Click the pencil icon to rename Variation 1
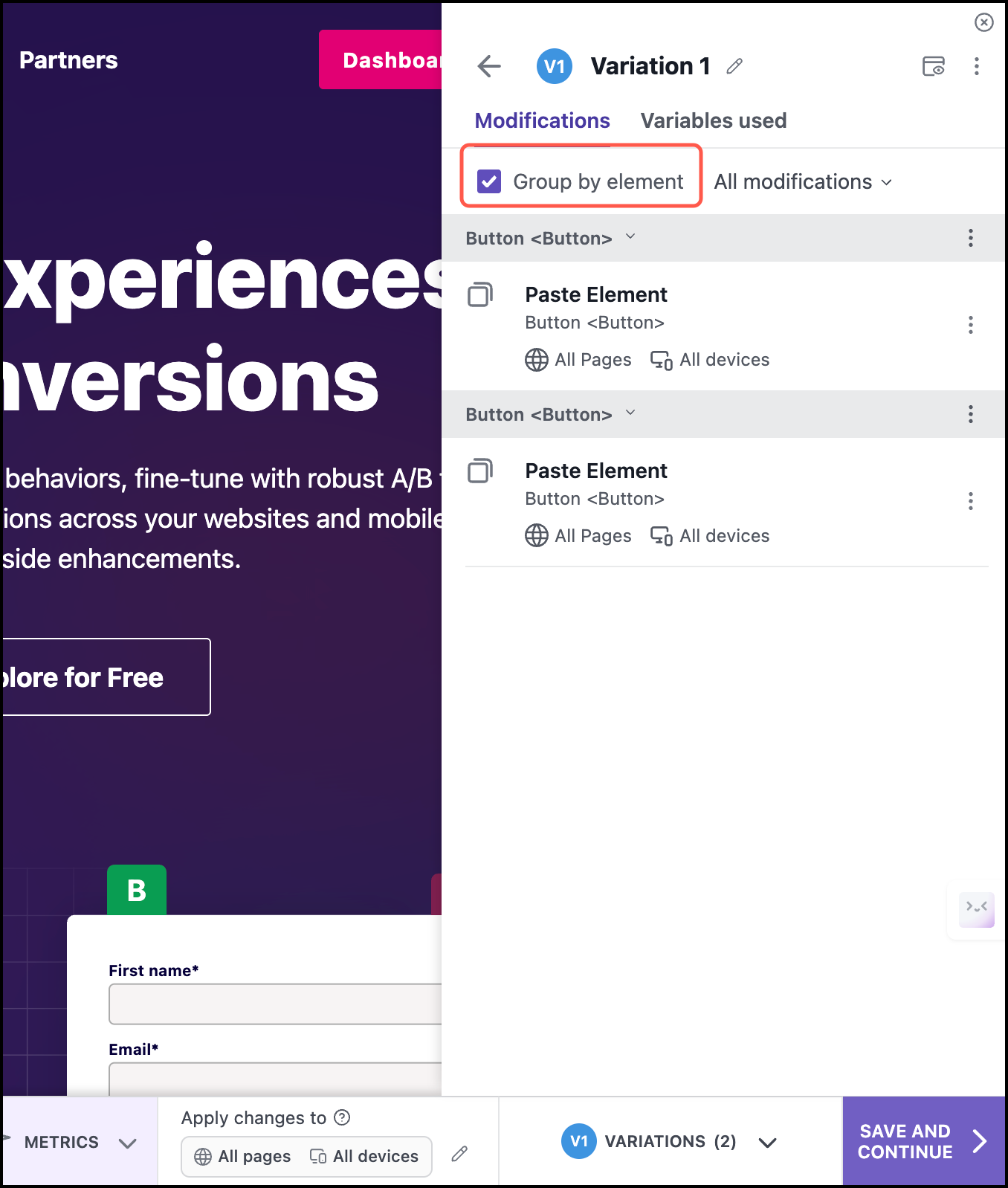1008x1188 pixels. [x=734, y=66]
